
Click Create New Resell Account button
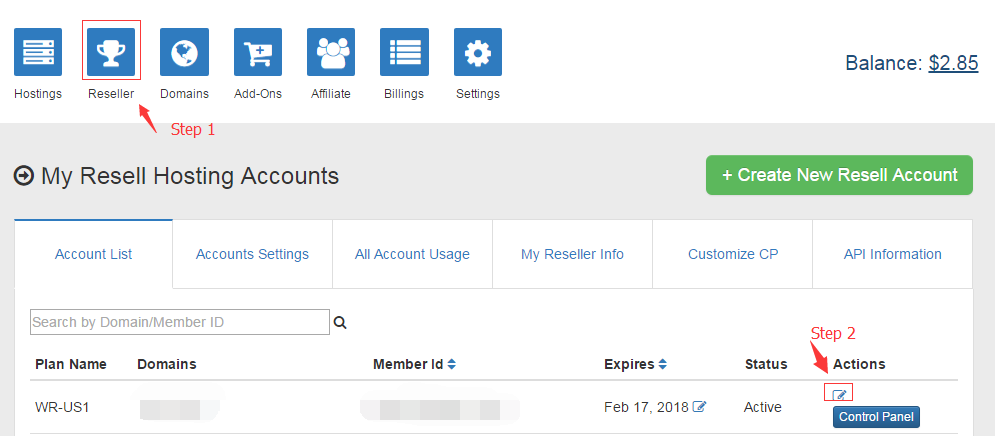(839, 175)
